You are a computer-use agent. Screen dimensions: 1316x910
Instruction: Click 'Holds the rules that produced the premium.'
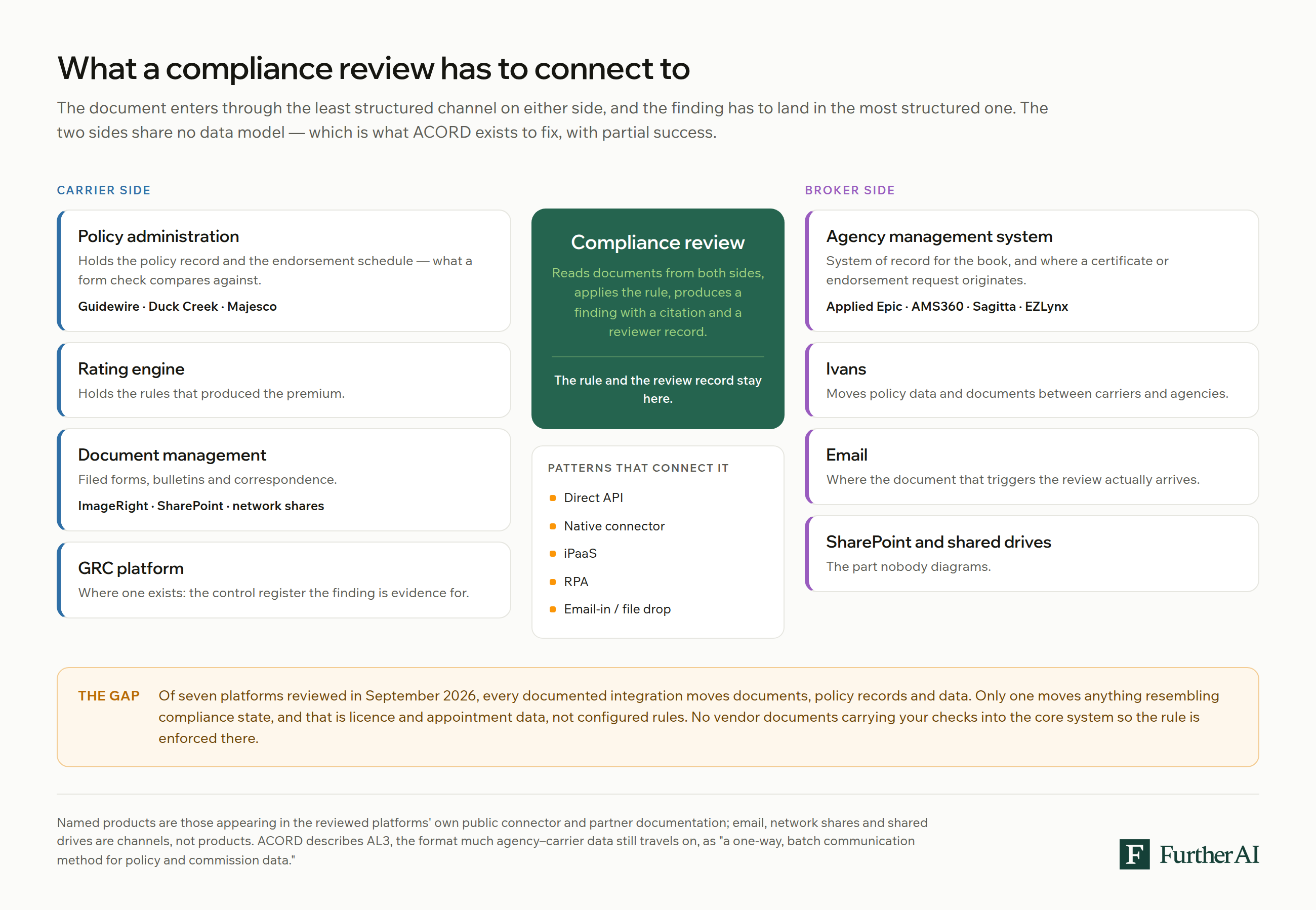tap(212, 393)
